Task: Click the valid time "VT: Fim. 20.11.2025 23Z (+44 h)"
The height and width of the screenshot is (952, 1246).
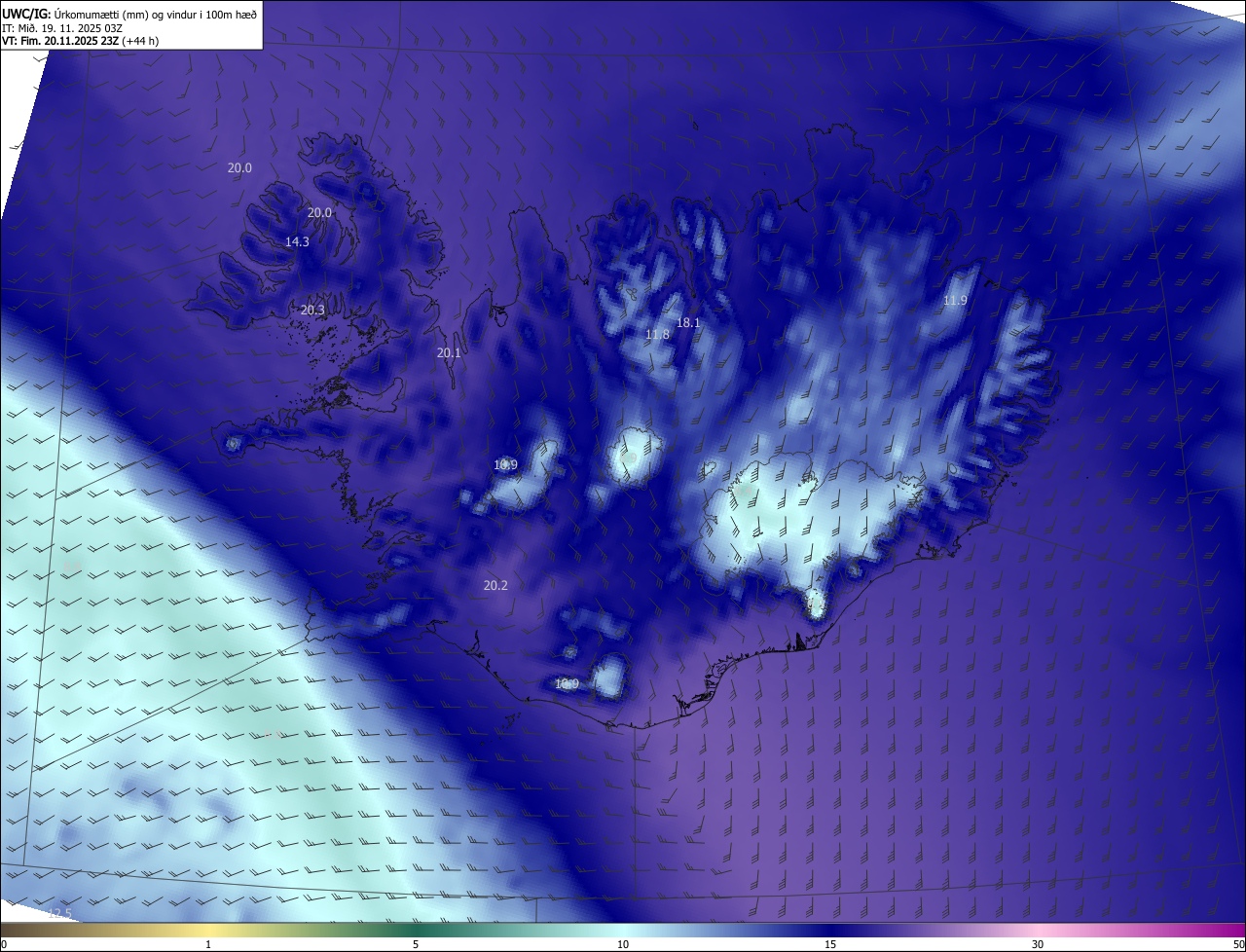Action: (x=81, y=41)
